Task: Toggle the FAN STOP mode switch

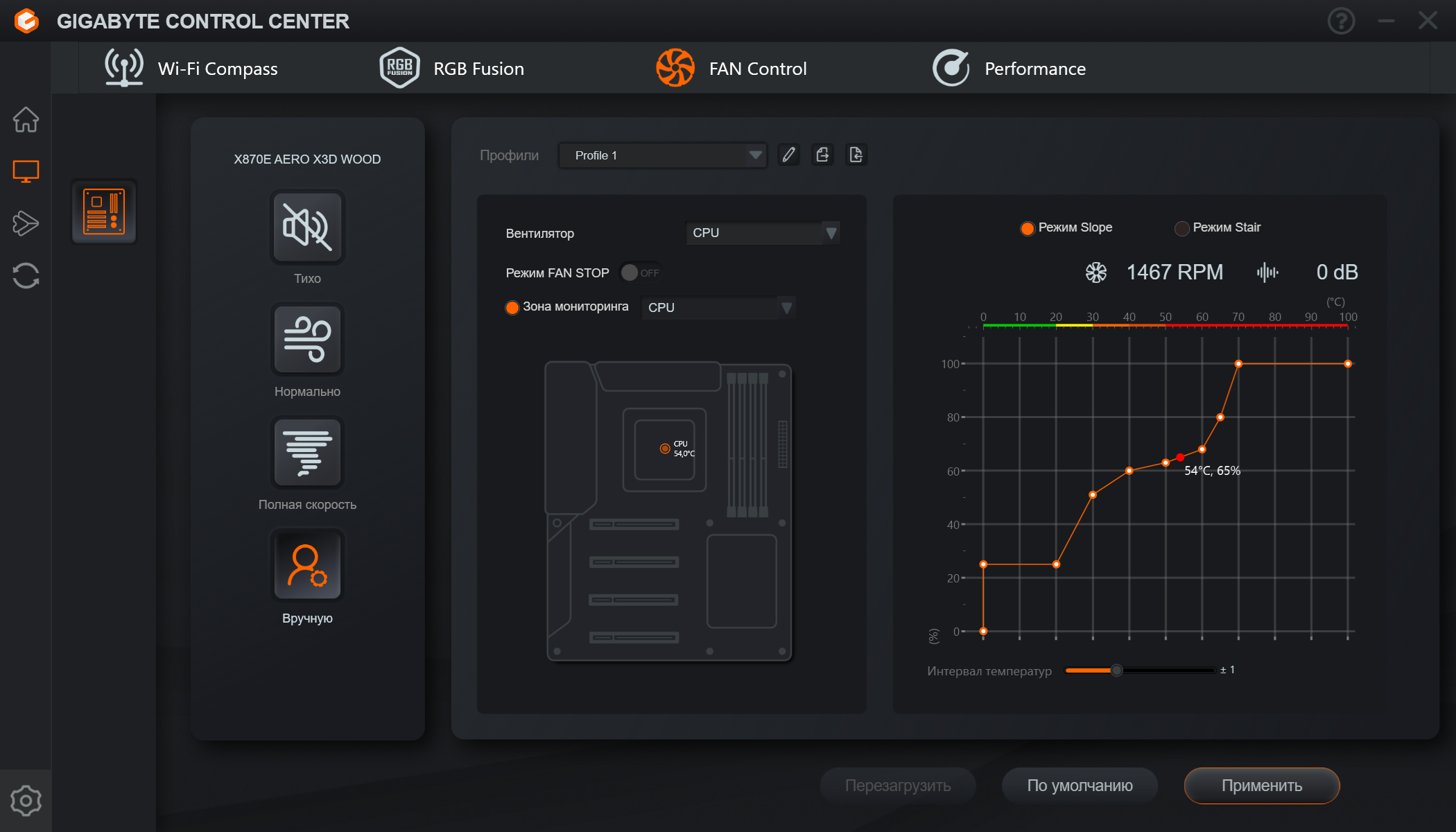Action: 639,272
